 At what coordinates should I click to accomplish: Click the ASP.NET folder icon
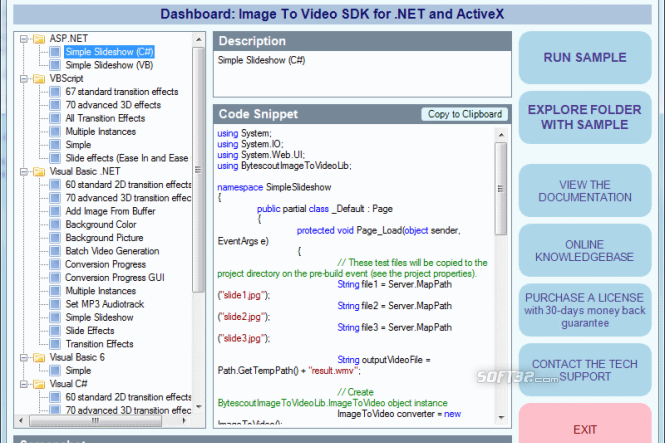pos(39,39)
